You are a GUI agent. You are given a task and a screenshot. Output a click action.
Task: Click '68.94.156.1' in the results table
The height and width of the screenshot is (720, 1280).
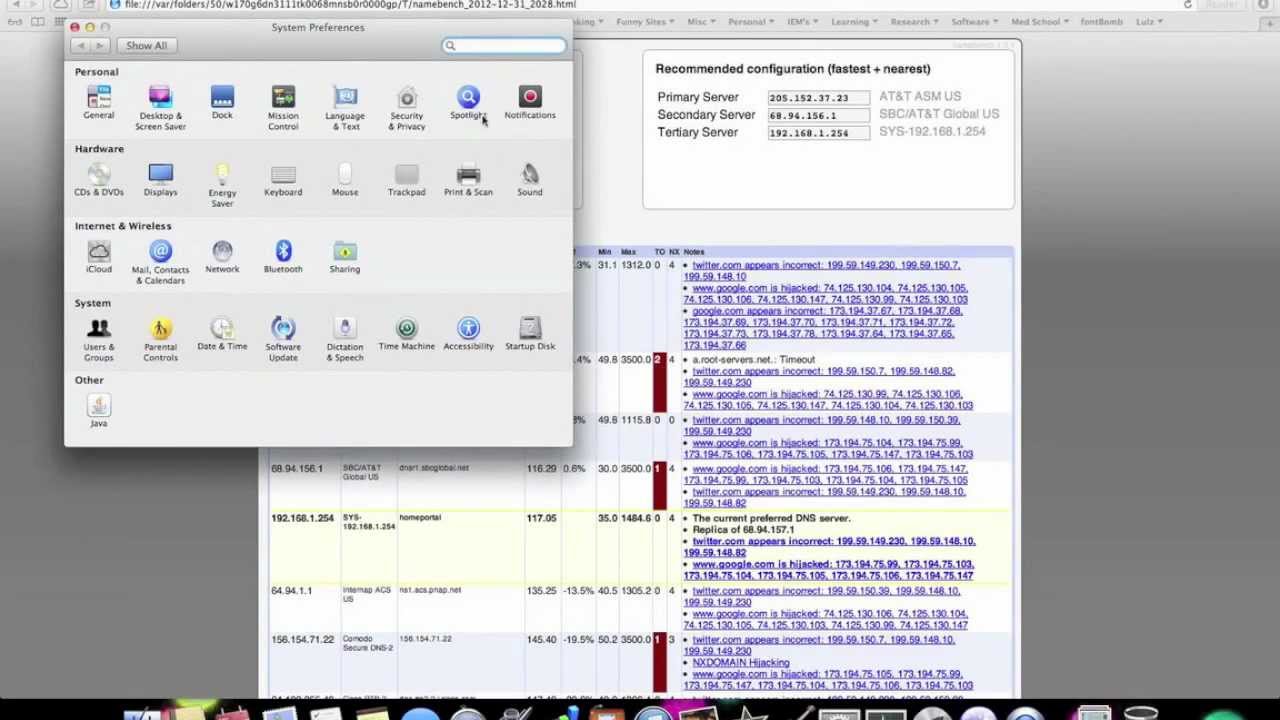[x=296, y=469]
